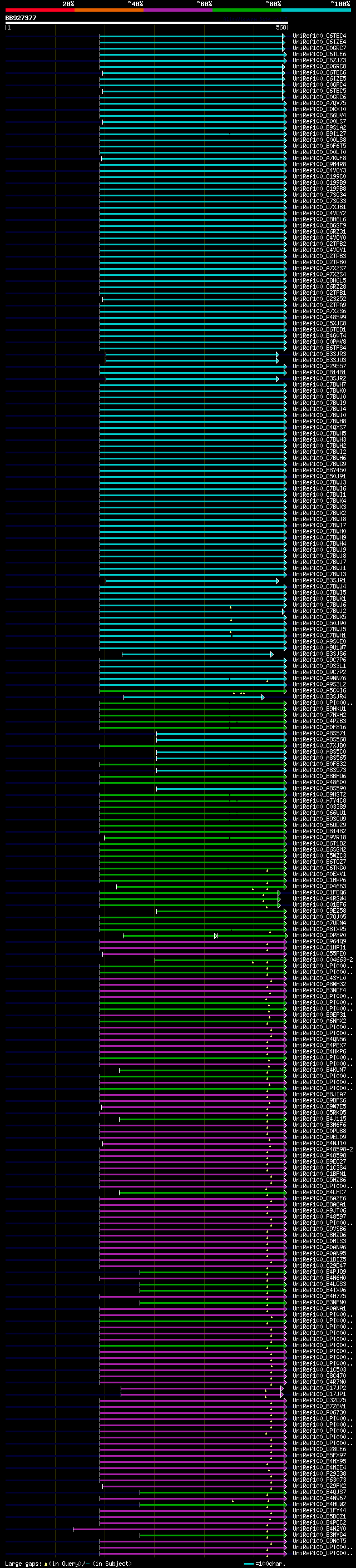
Task: Select the UniRef100_C1FY44 label
Action: point(319,1511)
